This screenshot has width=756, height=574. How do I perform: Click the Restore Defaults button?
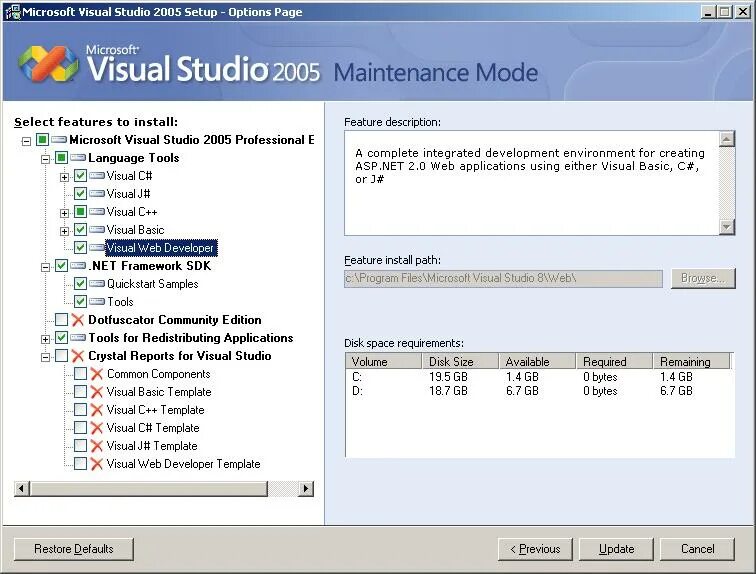pyautogui.click(x=74, y=549)
